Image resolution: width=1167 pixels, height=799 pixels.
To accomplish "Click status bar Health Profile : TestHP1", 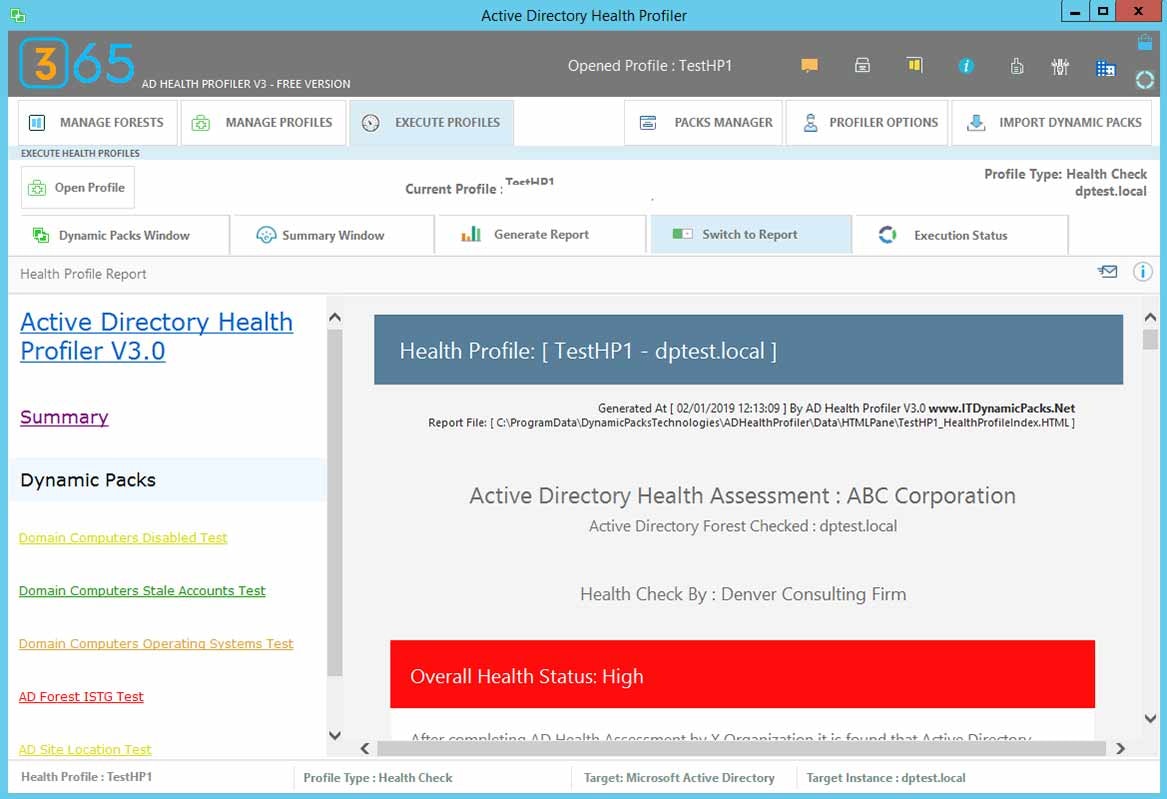I will [86, 777].
